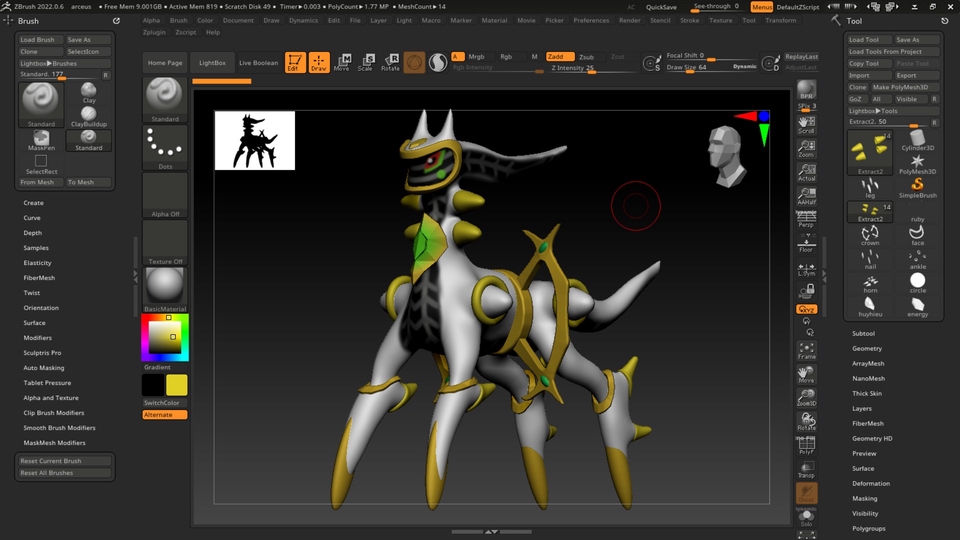Toggle local symmetry (L.Sym)
This screenshot has height=540, width=960.
click(x=806, y=269)
